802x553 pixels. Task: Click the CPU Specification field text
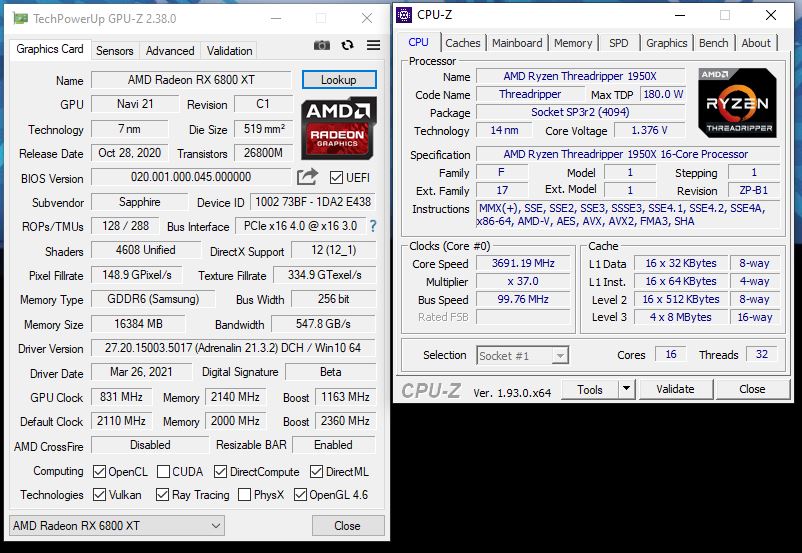pos(628,154)
